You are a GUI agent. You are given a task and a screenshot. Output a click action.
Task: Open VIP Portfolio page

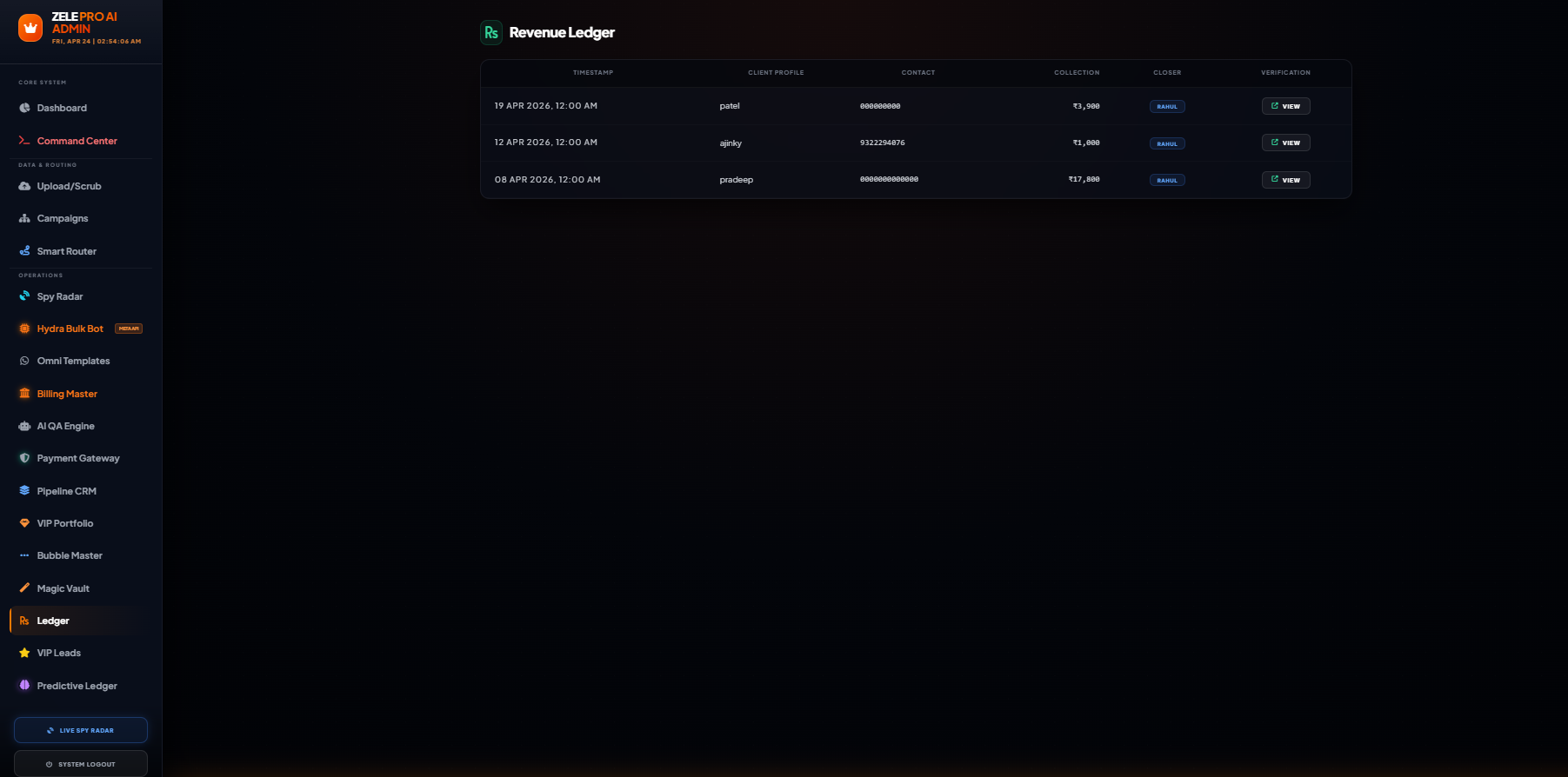pos(81,523)
